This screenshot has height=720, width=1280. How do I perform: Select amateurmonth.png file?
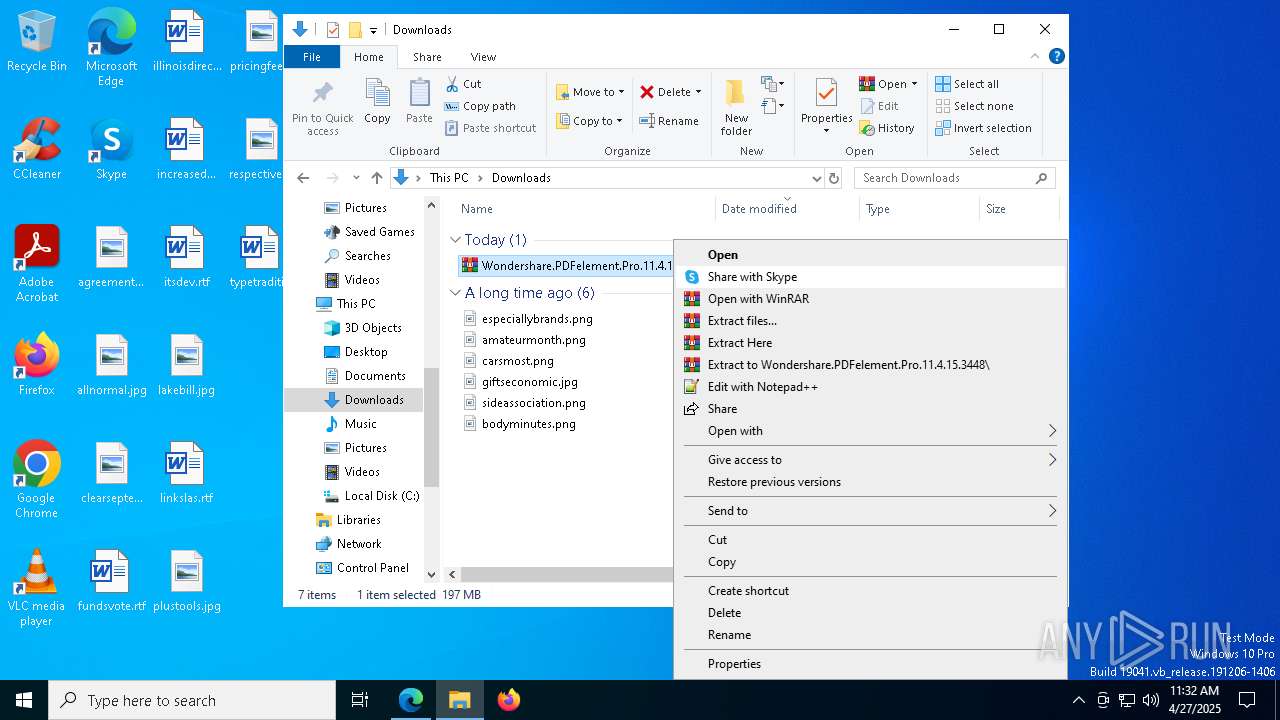click(x=533, y=340)
